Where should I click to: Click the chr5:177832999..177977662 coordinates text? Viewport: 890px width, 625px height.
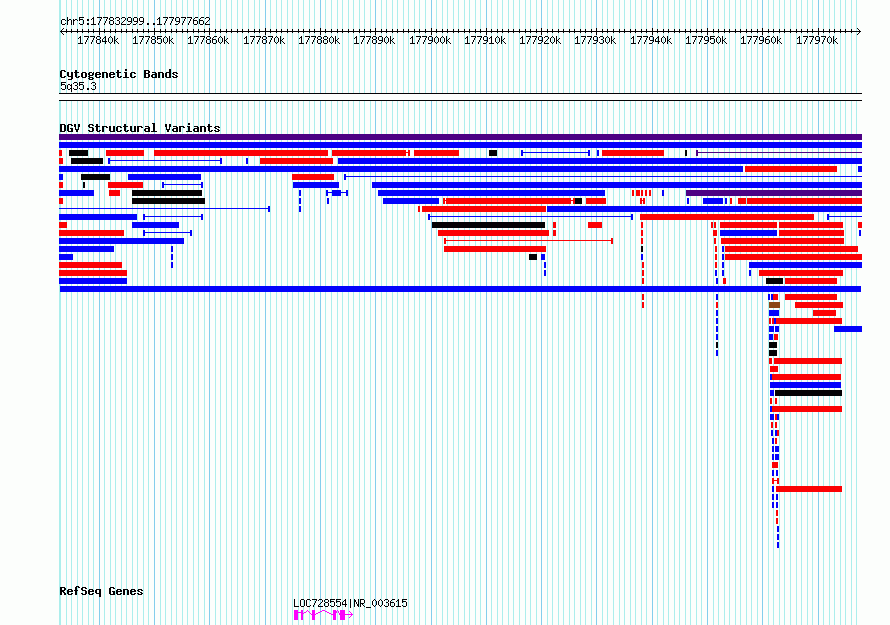click(135, 21)
